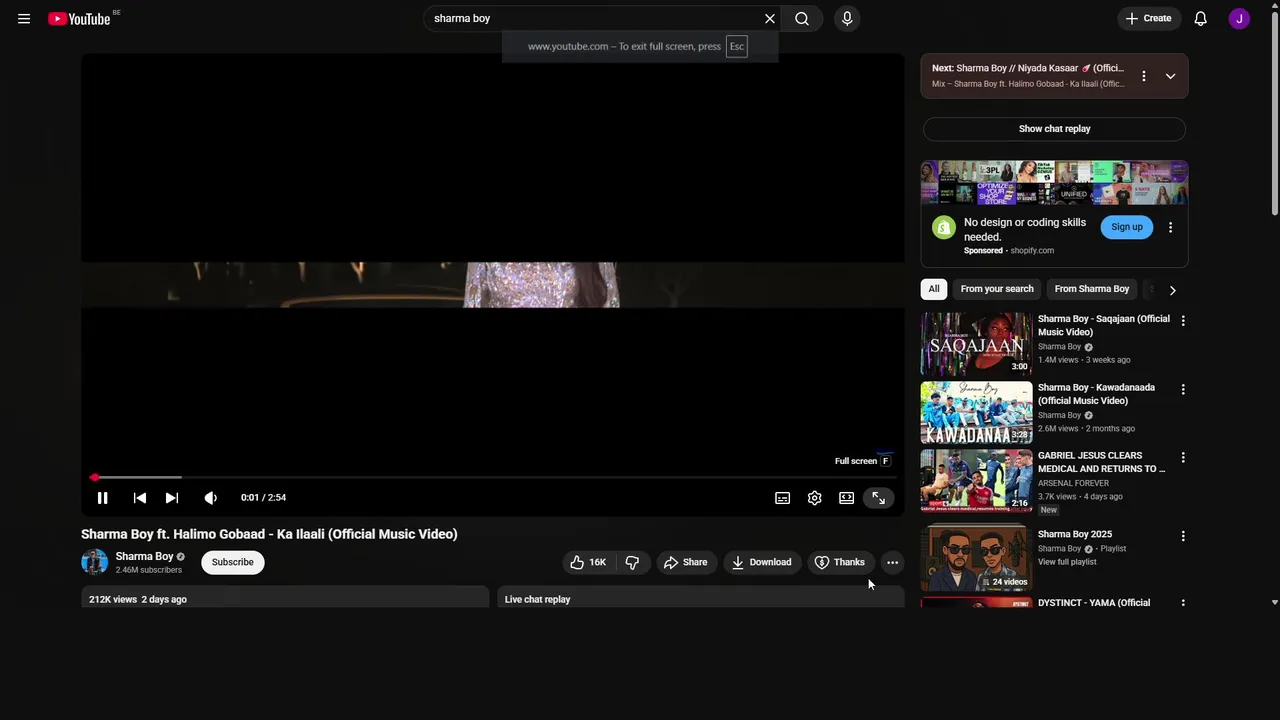Image resolution: width=1280 pixels, height=720 pixels.
Task: Mute the video volume
Action: (x=210, y=498)
